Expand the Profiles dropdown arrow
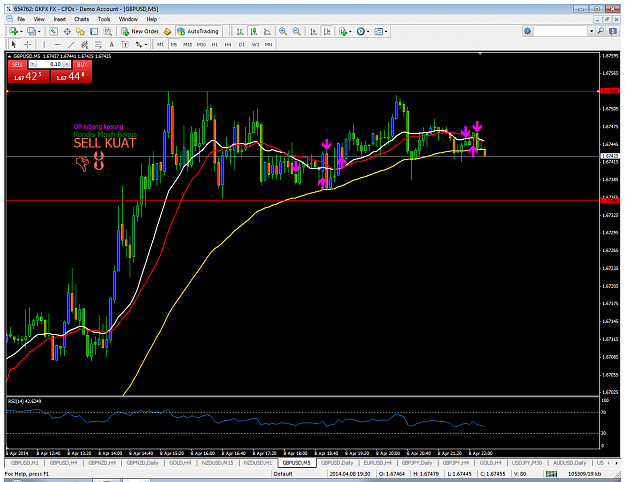This screenshot has width=625, height=482. click(39, 31)
